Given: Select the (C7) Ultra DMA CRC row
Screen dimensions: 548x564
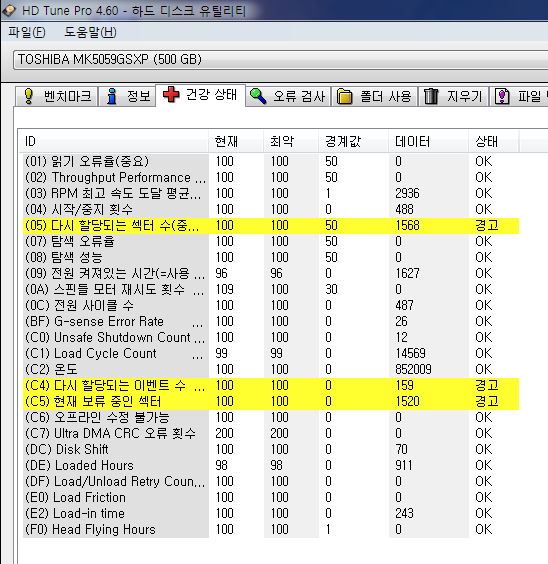Looking at the screenshot, I should click(271, 433).
